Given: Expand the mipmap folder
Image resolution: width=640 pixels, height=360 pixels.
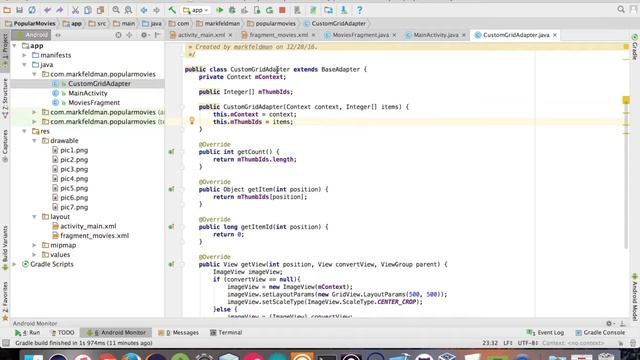Looking at the screenshot, I should pos(34,245).
